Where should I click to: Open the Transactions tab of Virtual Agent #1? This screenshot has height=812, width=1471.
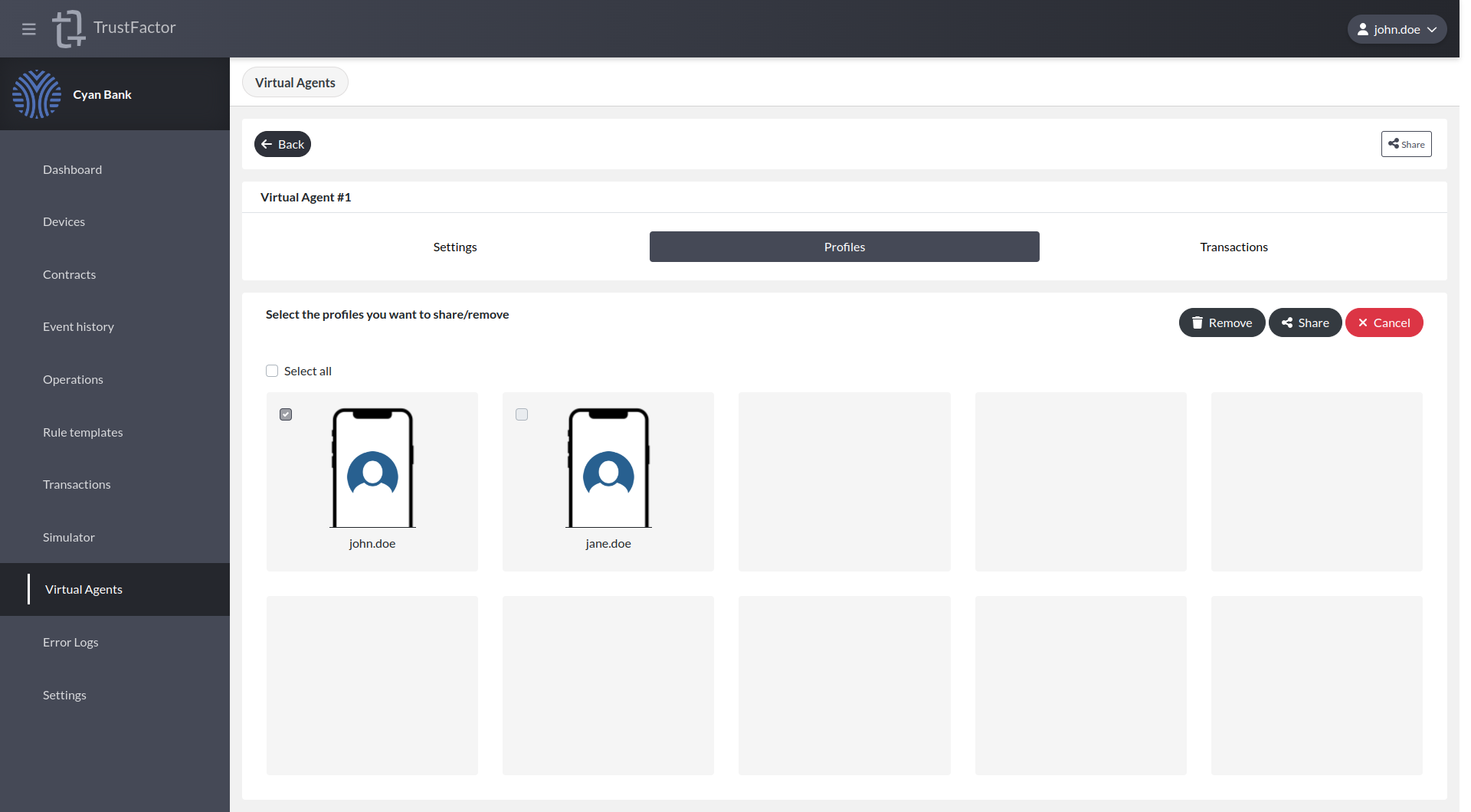point(1233,247)
